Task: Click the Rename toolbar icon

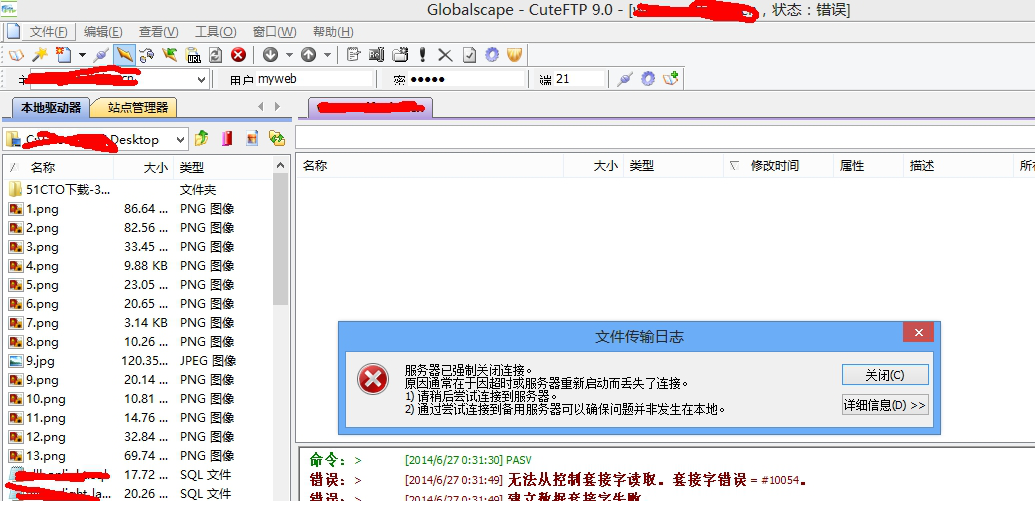Action: click(377, 55)
